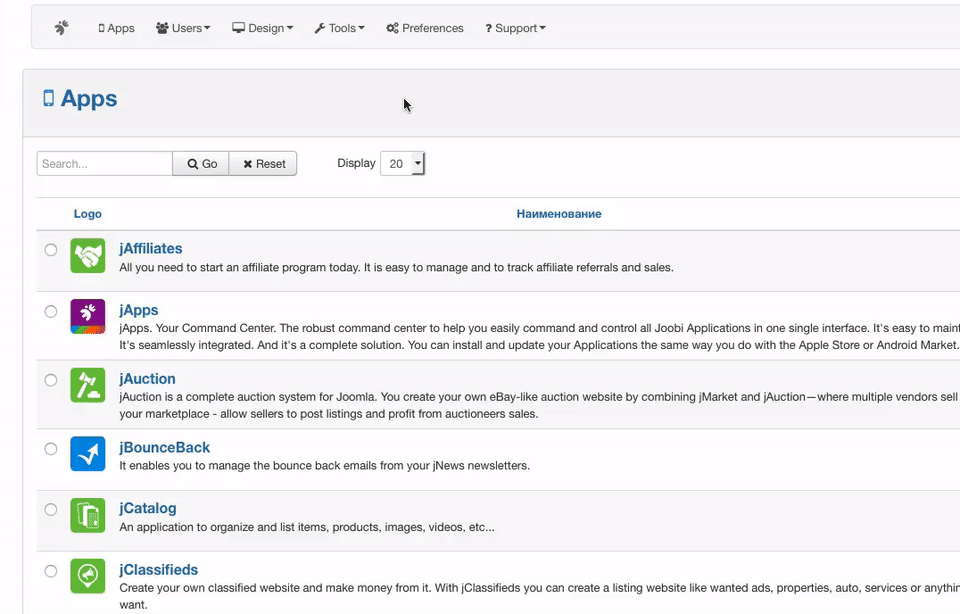Open Preferences from the navbar
The width and height of the screenshot is (960, 614).
(x=425, y=28)
